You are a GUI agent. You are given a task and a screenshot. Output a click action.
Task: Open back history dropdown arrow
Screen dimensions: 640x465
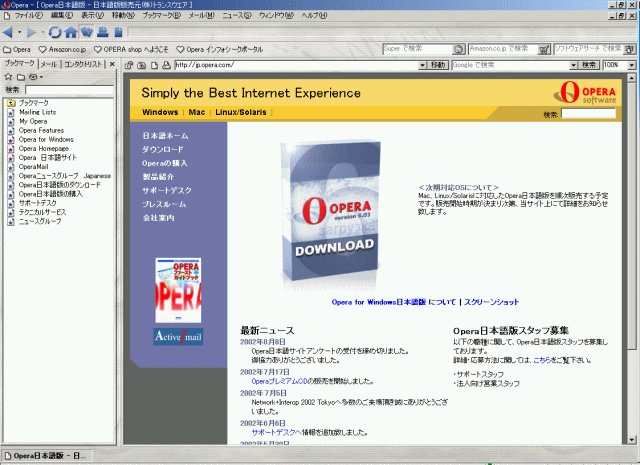[x=19, y=32]
